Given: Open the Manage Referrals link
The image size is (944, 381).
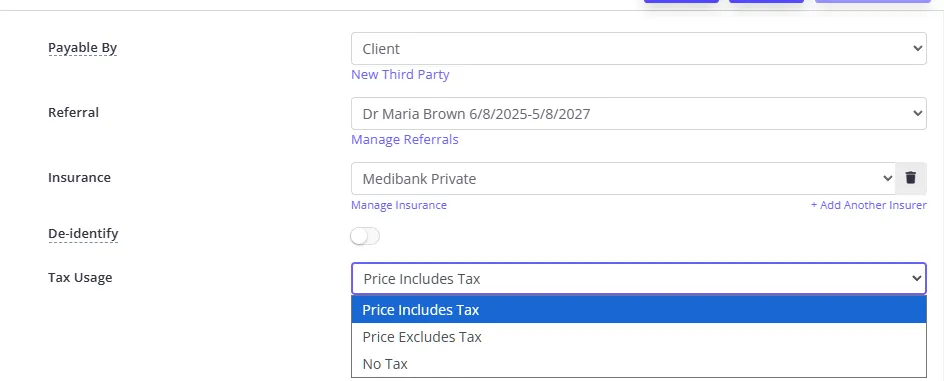Looking at the screenshot, I should click(405, 140).
